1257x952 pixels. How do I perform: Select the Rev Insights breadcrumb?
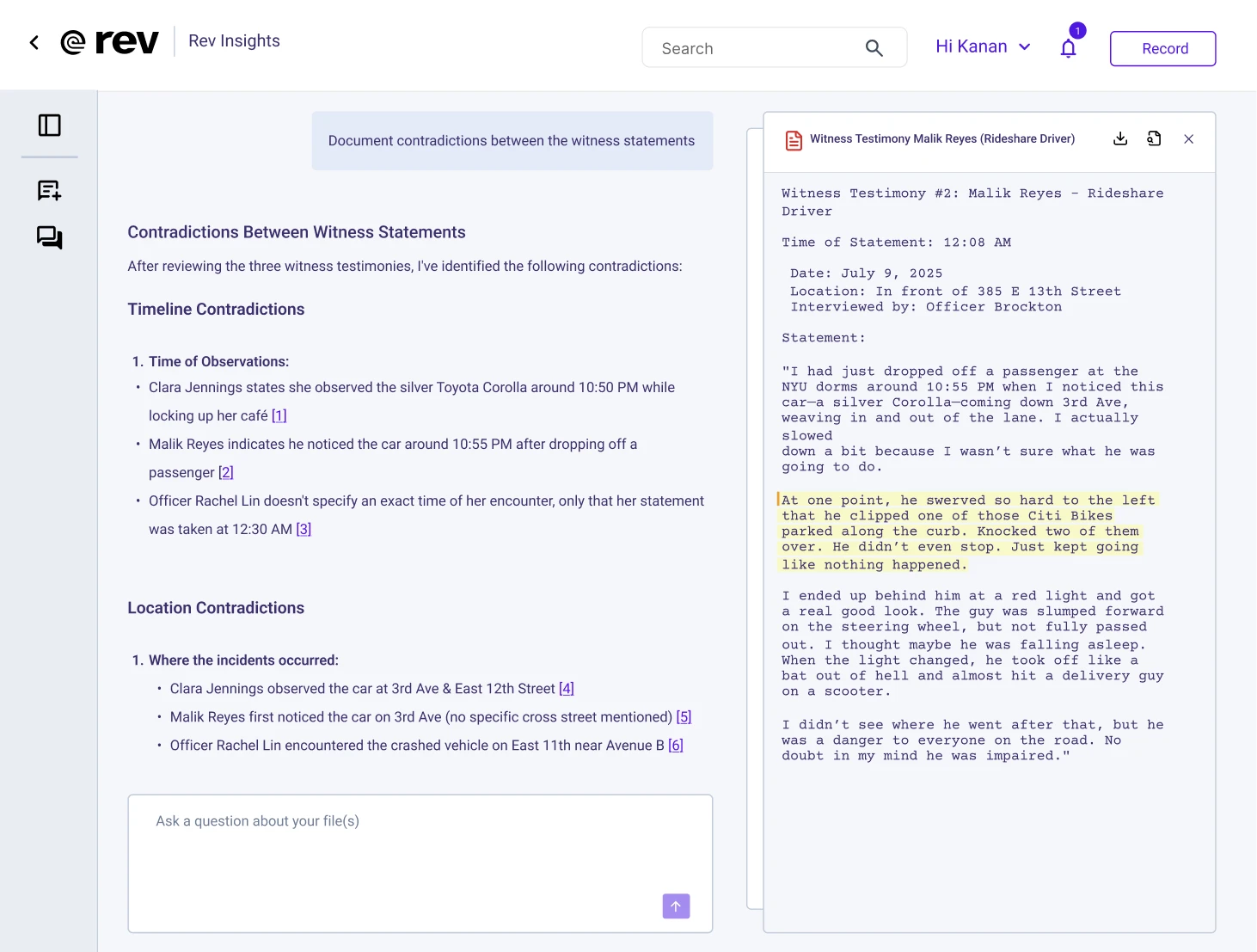(233, 40)
